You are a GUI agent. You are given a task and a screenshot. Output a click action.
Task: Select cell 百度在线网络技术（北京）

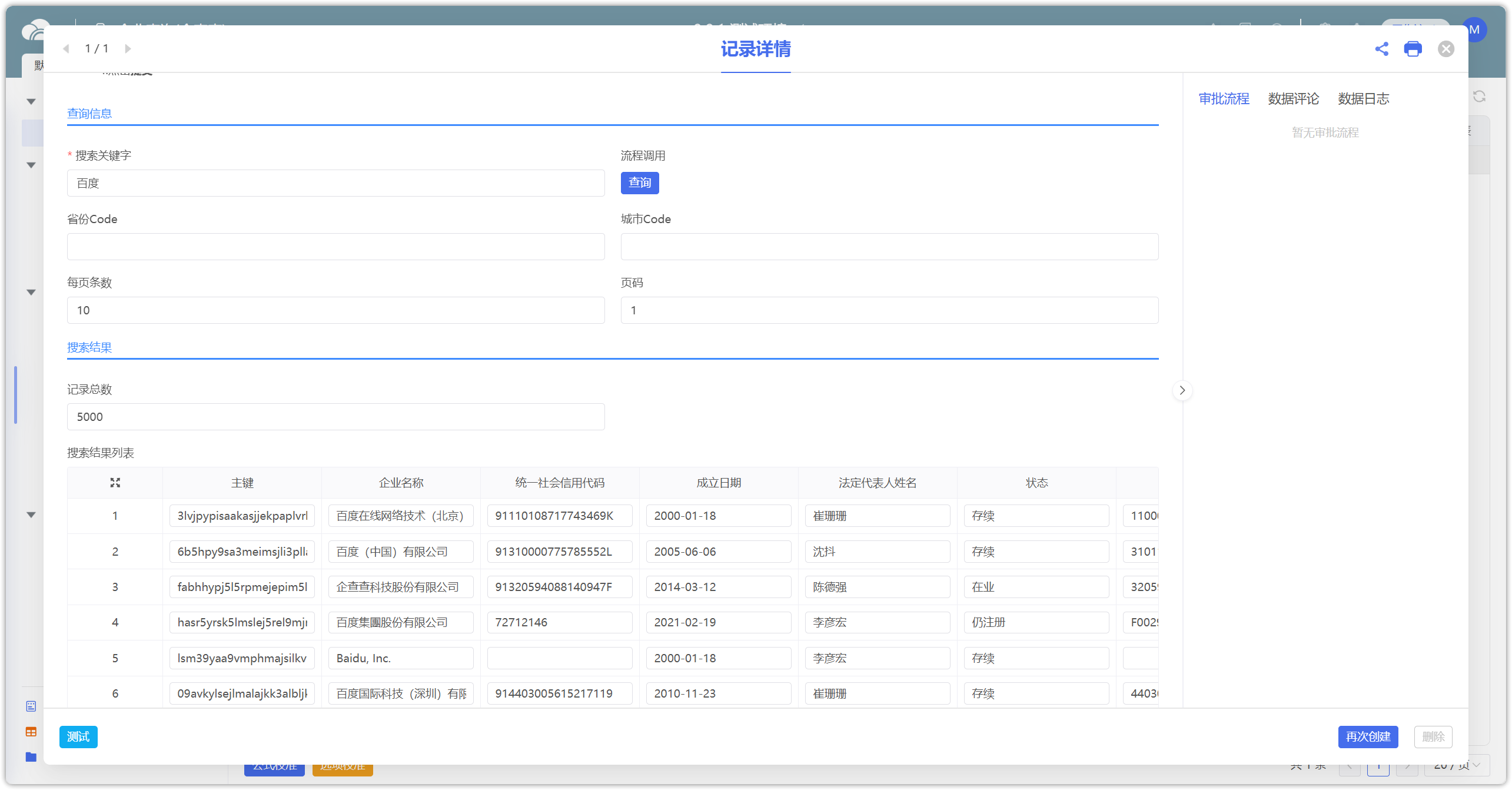pyautogui.click(x=401, y=516)
